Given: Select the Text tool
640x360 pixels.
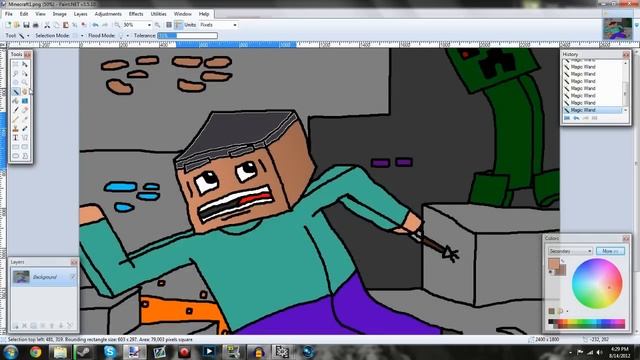Looking at the screenshot, I should (16, 138).
